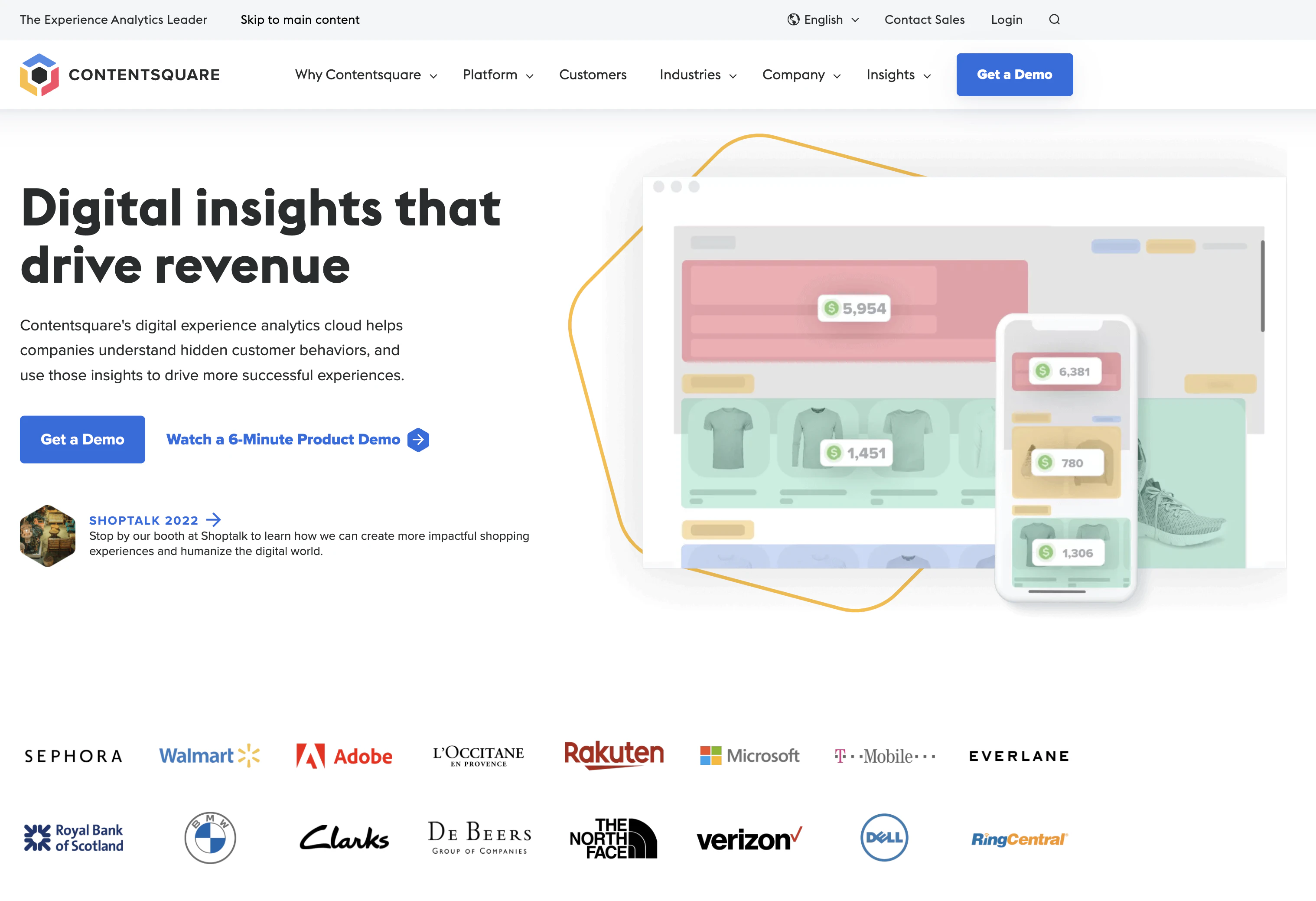The image size is (1316, 901).
Task: Click the dollar icon on the 6,381 badge
Action: [x=1042, y=371]
